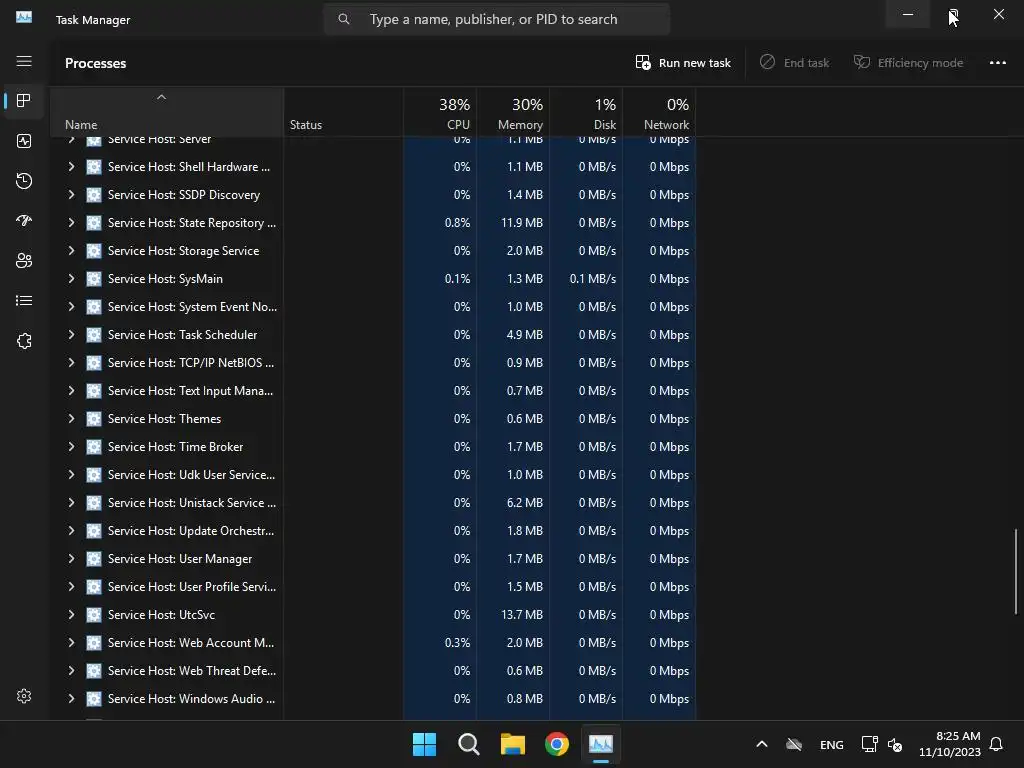Click the volume muted tray icon

coord(895,744)
